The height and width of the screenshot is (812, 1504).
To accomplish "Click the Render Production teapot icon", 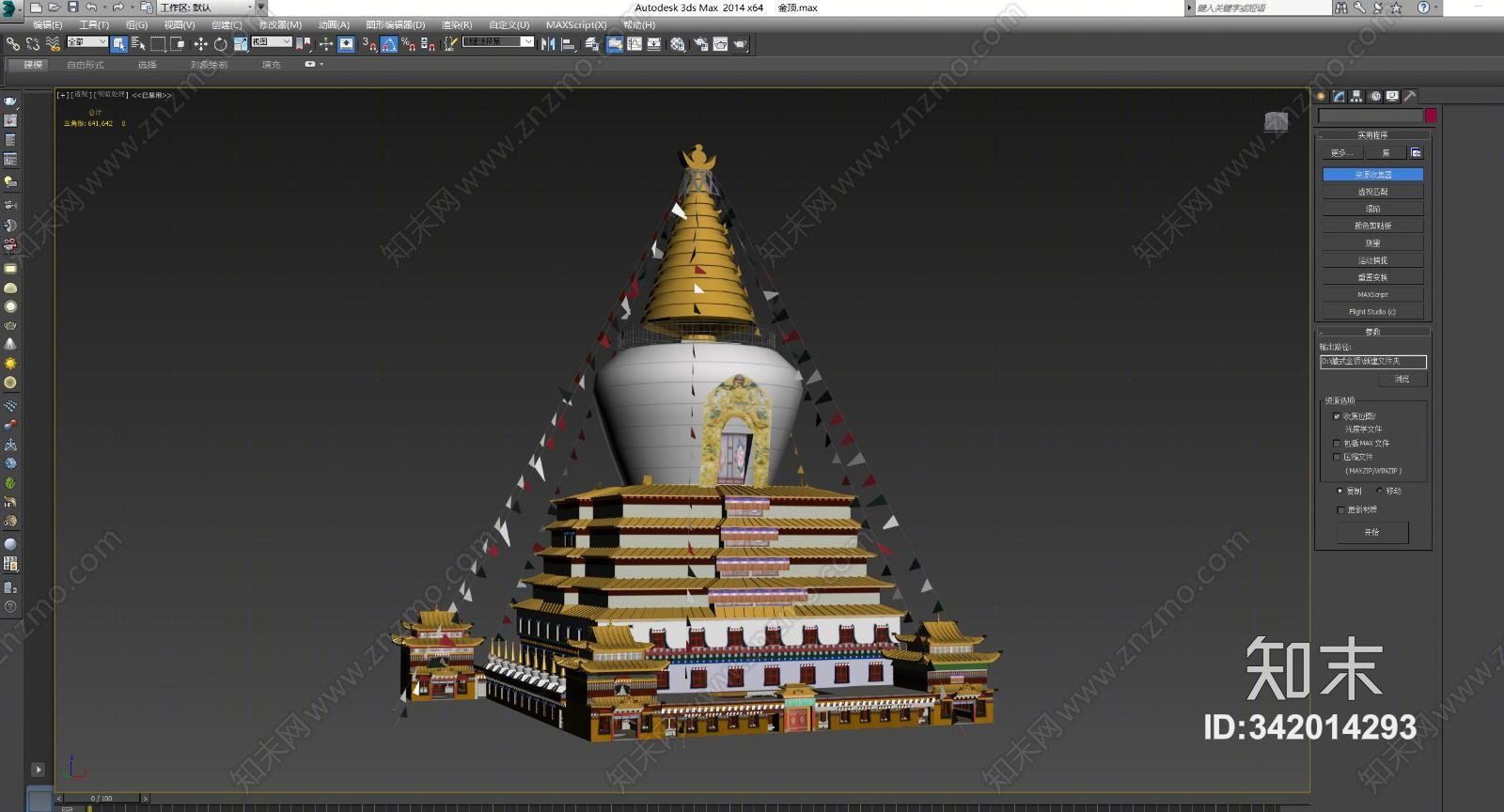I will click(741, 43).
